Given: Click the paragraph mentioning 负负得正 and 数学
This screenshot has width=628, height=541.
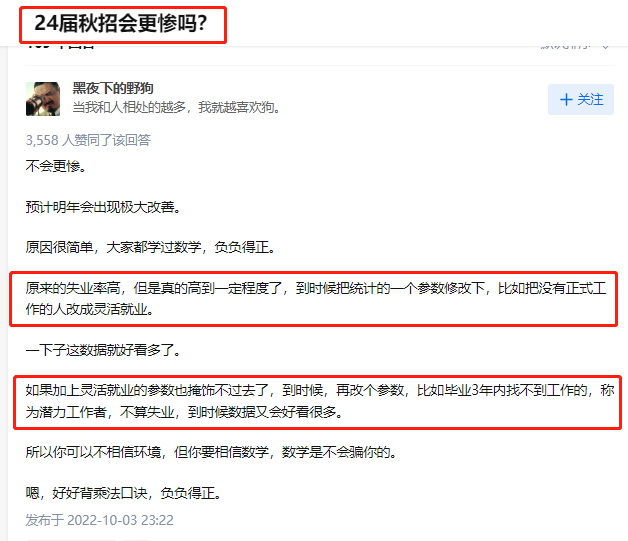Looking at the screenshot, I should 151,247.
